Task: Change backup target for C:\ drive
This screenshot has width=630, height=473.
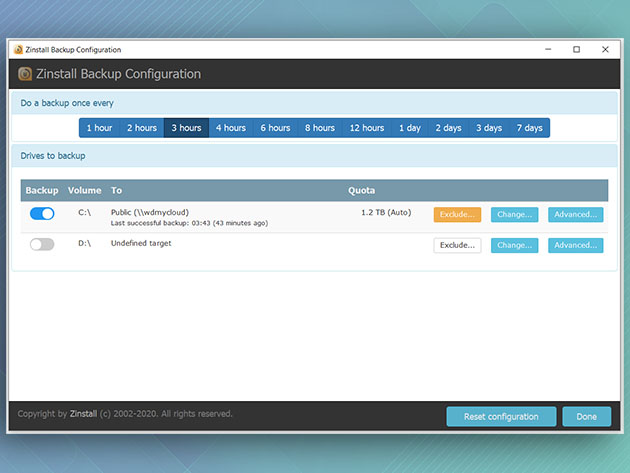Action: pyautogui.click(x=514, y=215)
